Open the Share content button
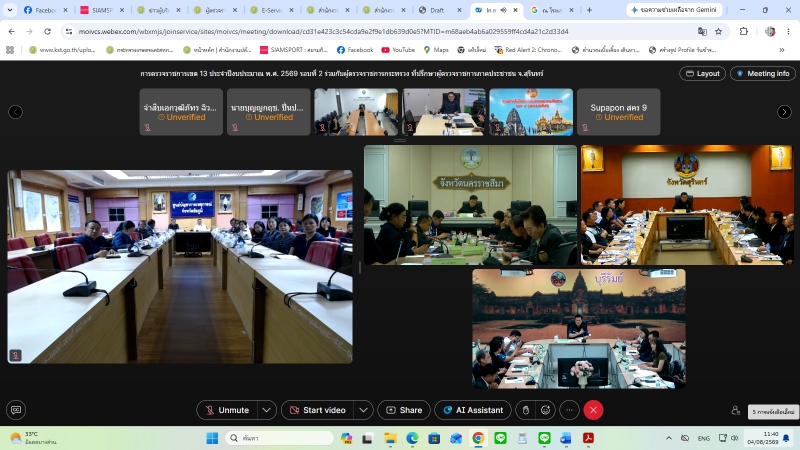 (404, 410)
